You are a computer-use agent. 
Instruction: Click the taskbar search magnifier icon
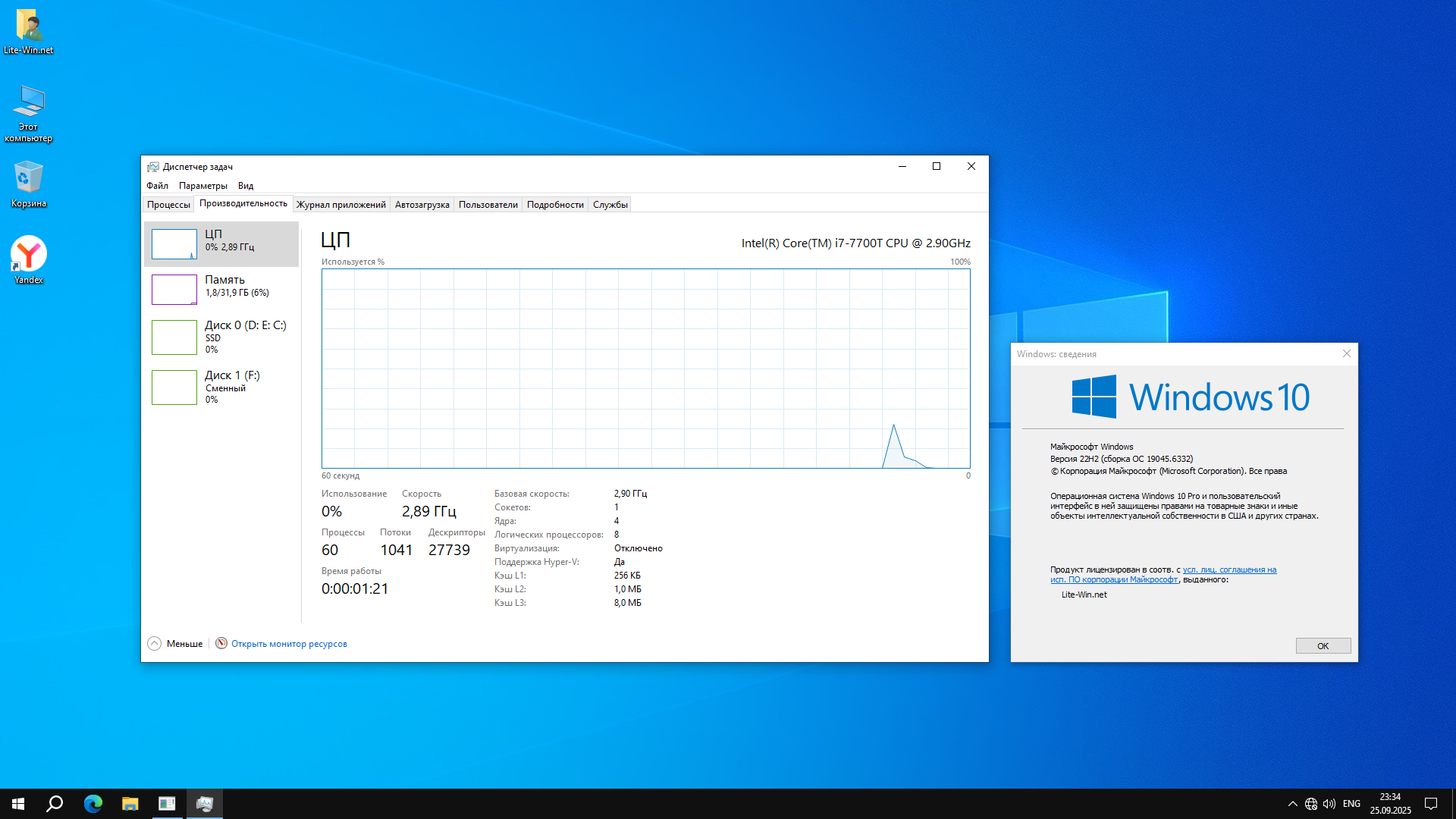55,804
